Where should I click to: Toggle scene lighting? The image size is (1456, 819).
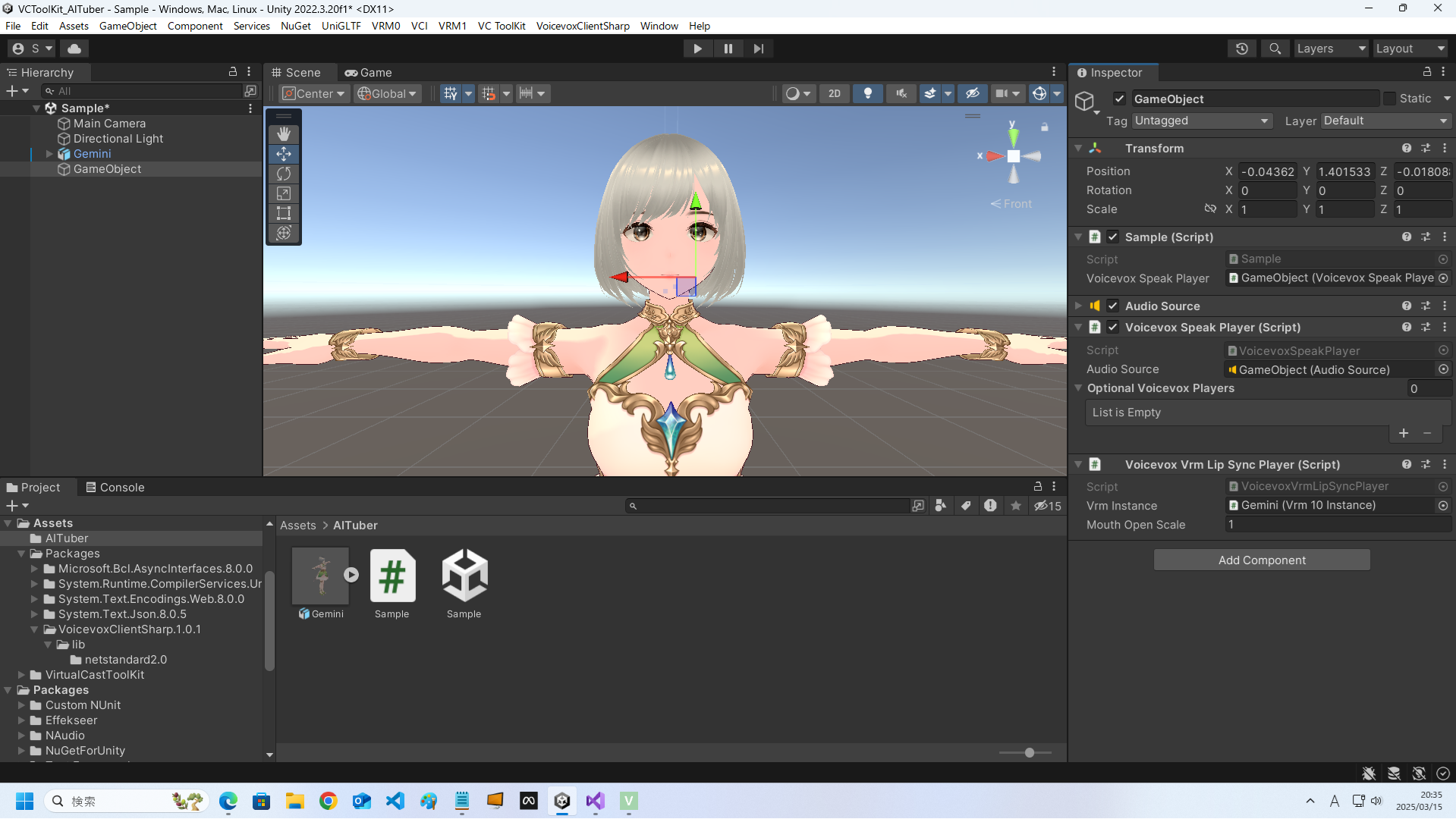click(x=868, y=93)
